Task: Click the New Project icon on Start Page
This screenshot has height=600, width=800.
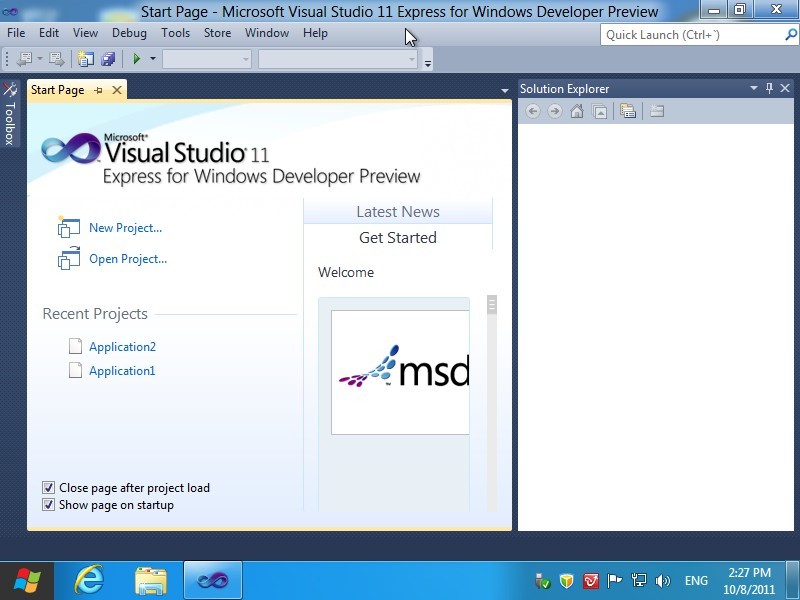Action: pos(68,228)
